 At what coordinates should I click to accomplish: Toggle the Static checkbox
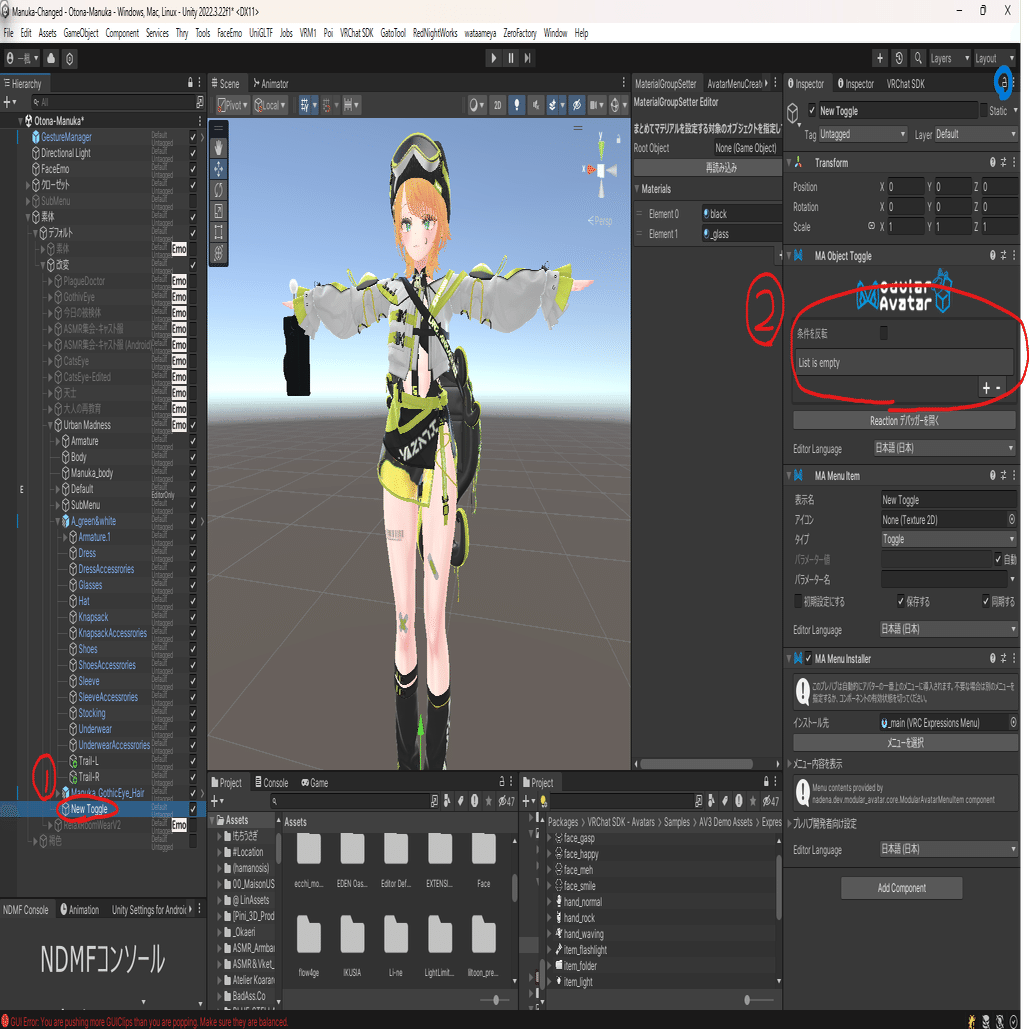tap(984, 110)
